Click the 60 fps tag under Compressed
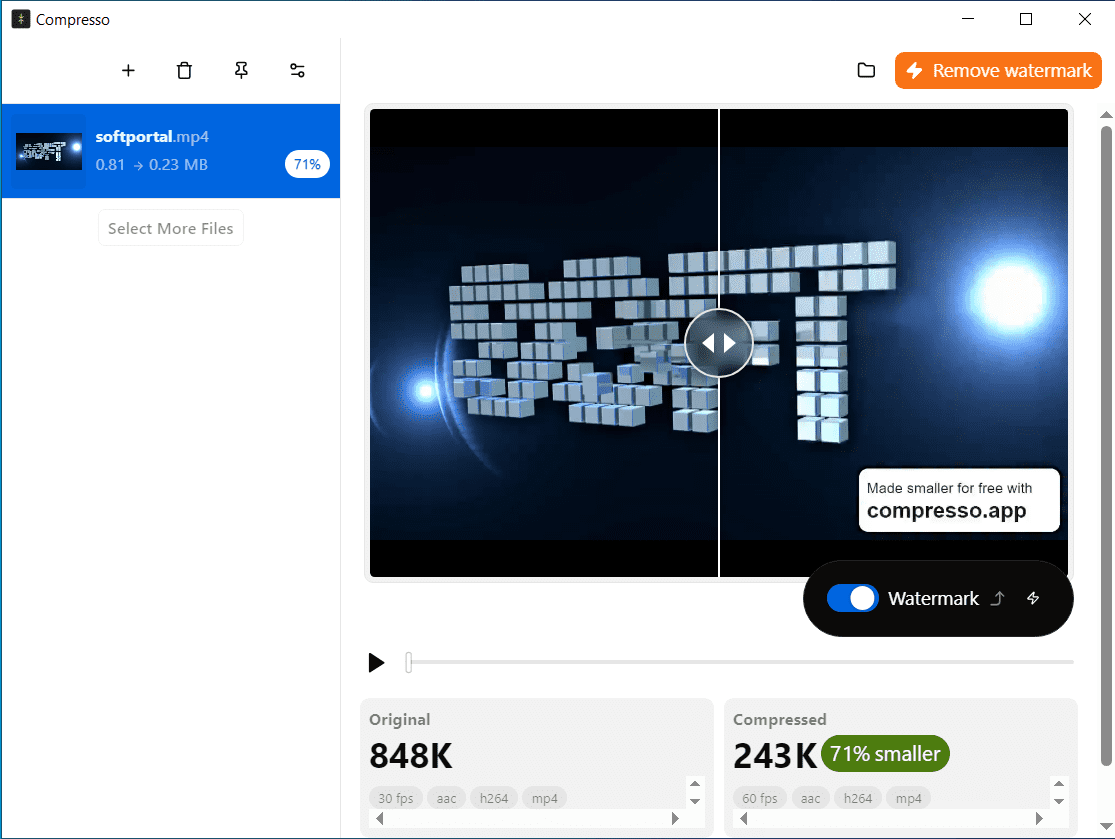 point(759,798)
